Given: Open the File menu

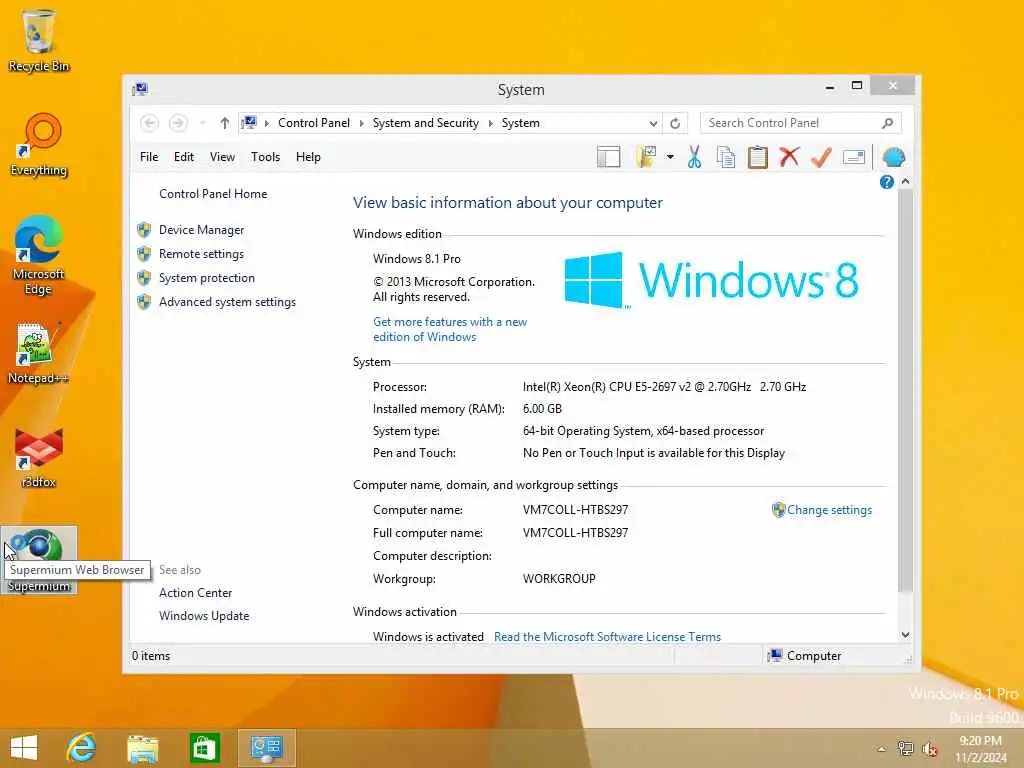Looking at the screenshot, I should 149,157.
